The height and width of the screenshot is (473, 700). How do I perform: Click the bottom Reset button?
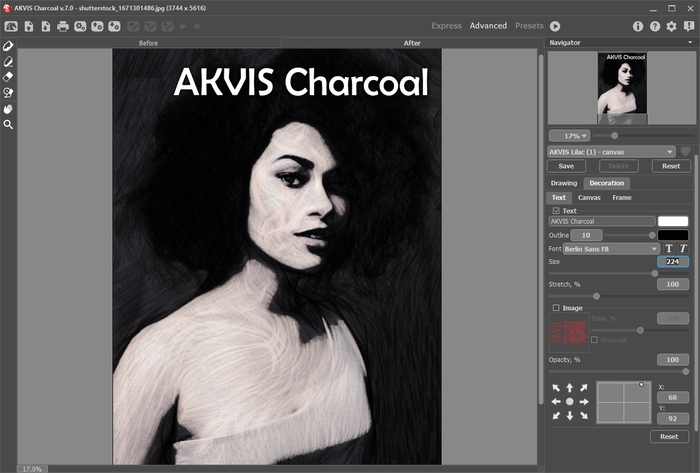coord(669,437)
